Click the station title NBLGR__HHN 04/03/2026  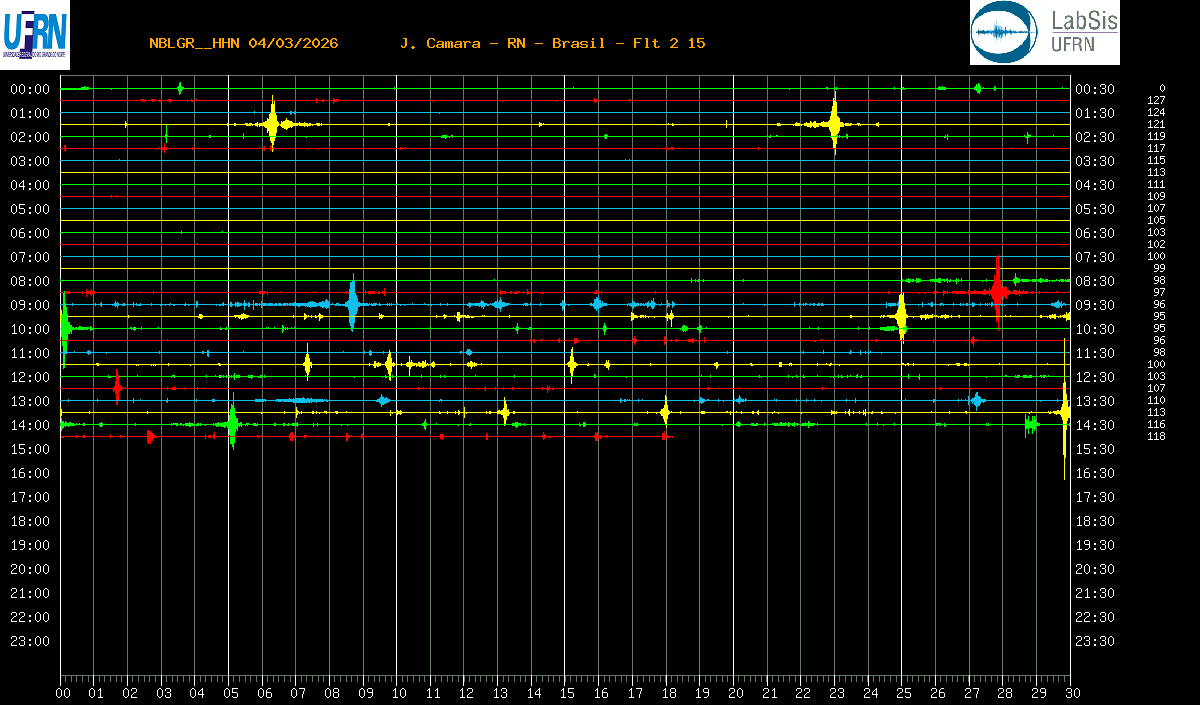point(243,43)
